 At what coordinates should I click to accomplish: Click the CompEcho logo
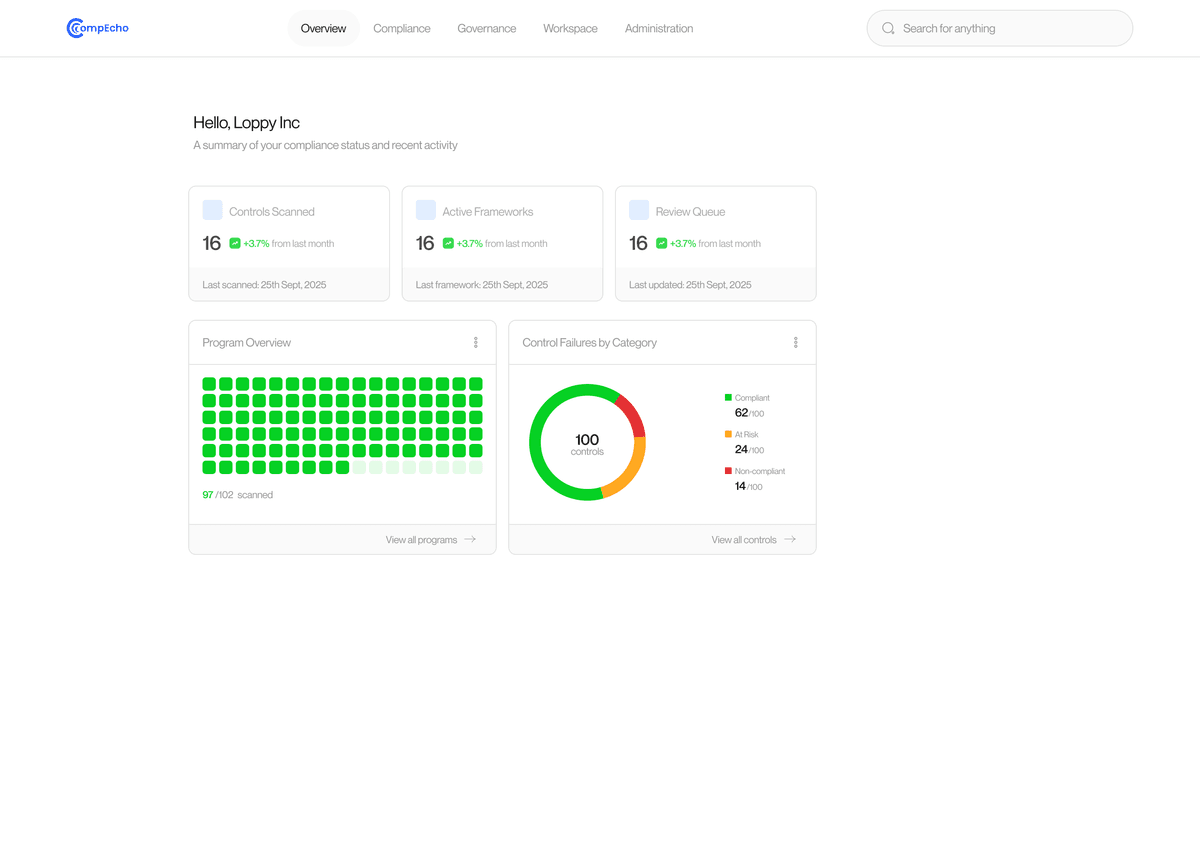coord(96,28)
